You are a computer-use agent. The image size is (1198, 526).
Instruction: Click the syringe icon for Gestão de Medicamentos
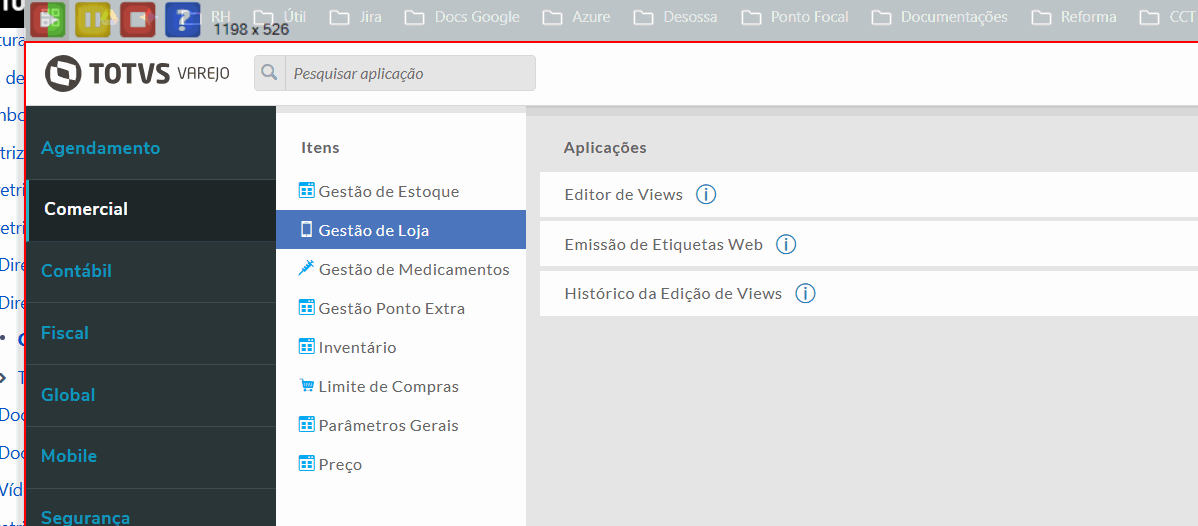pyautogui.click(x=306, y=269)
